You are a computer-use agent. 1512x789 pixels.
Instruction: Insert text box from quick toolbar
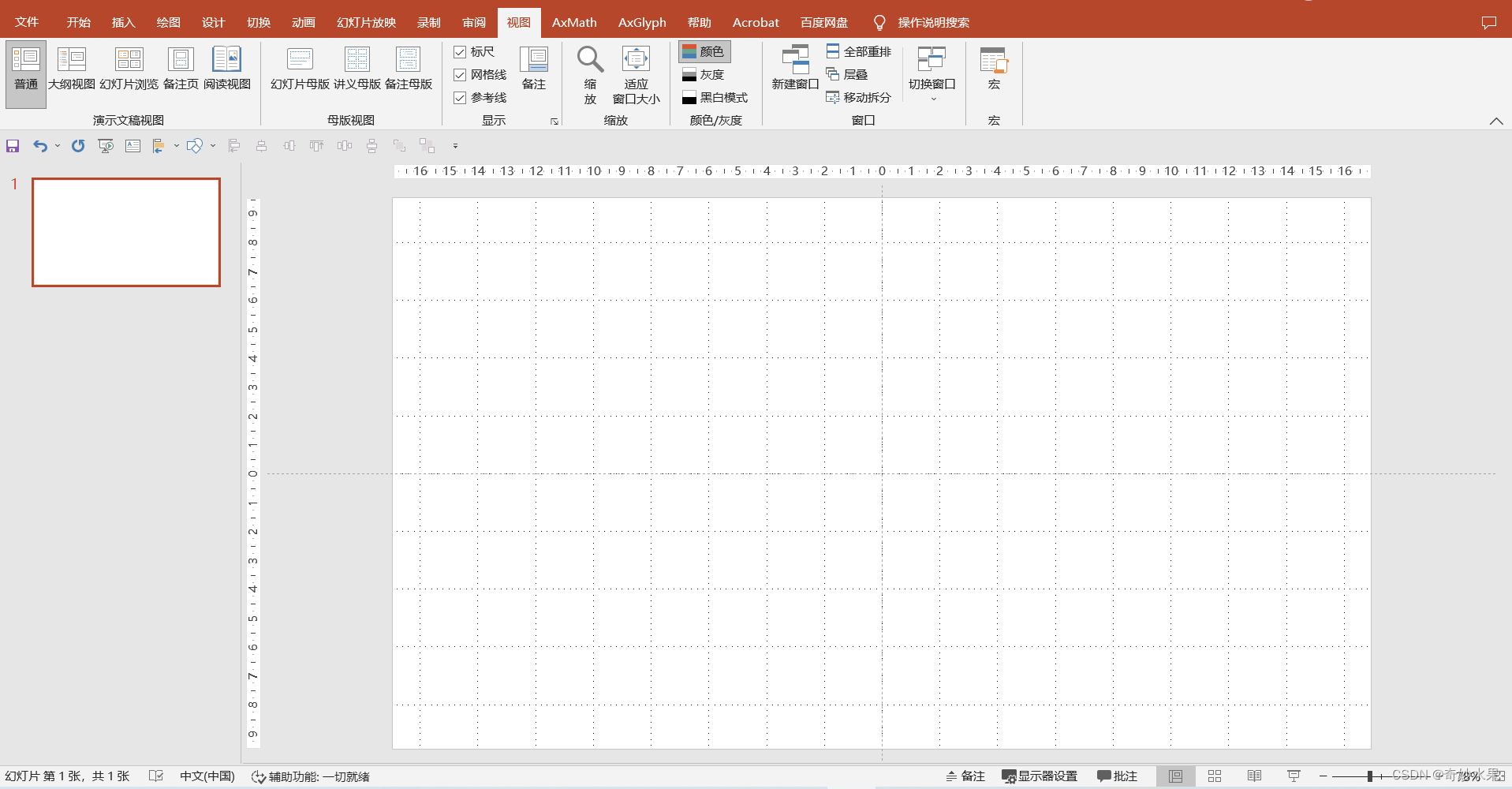(x=133, y=146)
